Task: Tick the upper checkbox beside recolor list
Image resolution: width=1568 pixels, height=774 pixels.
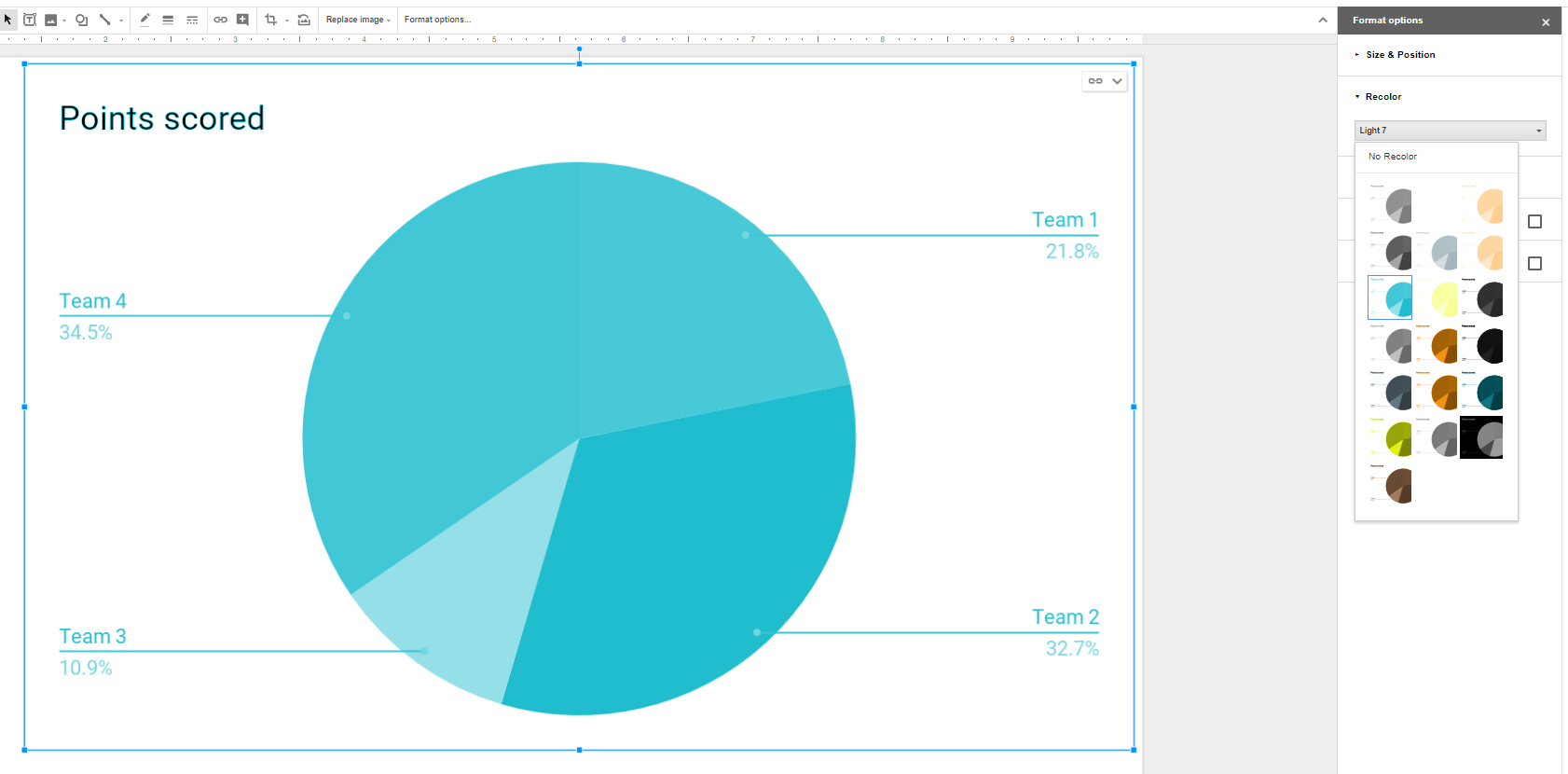Action: 1534,222
